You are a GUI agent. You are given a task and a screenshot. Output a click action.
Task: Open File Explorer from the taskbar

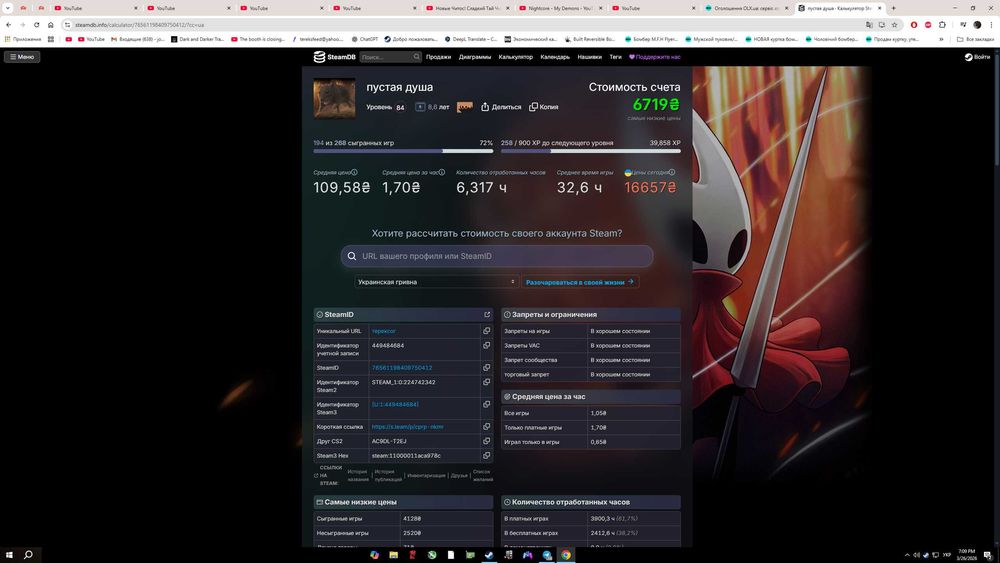[x=393, y=555]
